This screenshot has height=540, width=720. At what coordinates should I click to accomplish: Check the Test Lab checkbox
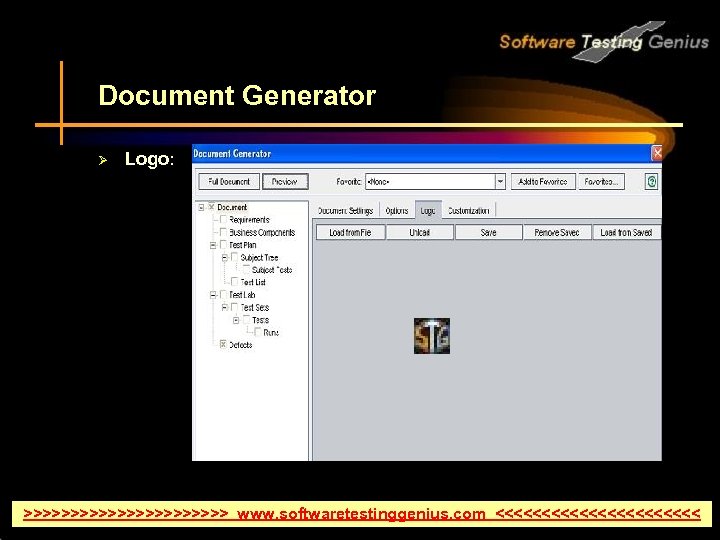tap(223, 294)
